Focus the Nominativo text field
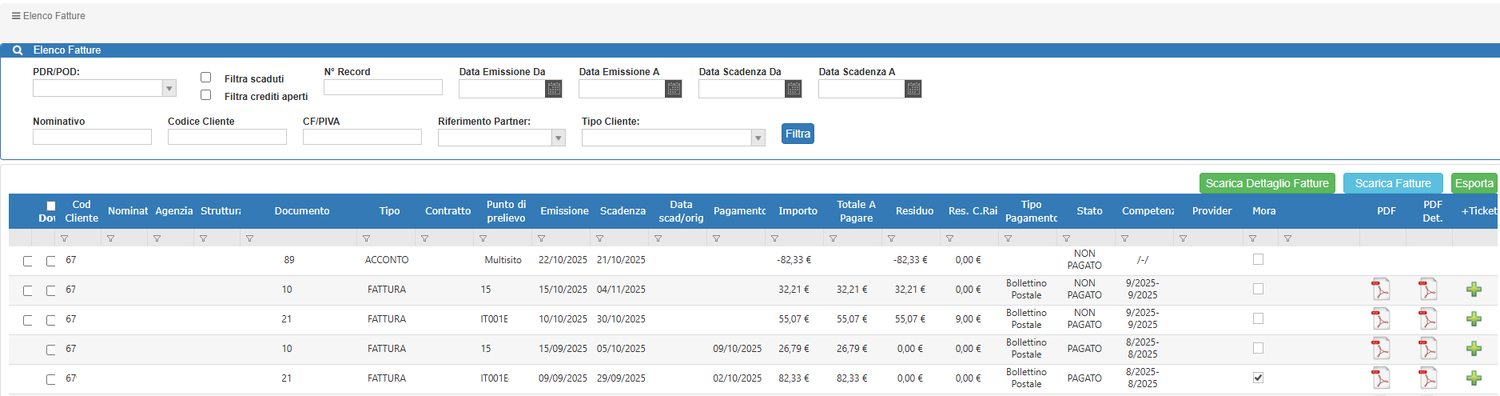This screenshot has width=1500, height=396. click(x=92, y=137)
